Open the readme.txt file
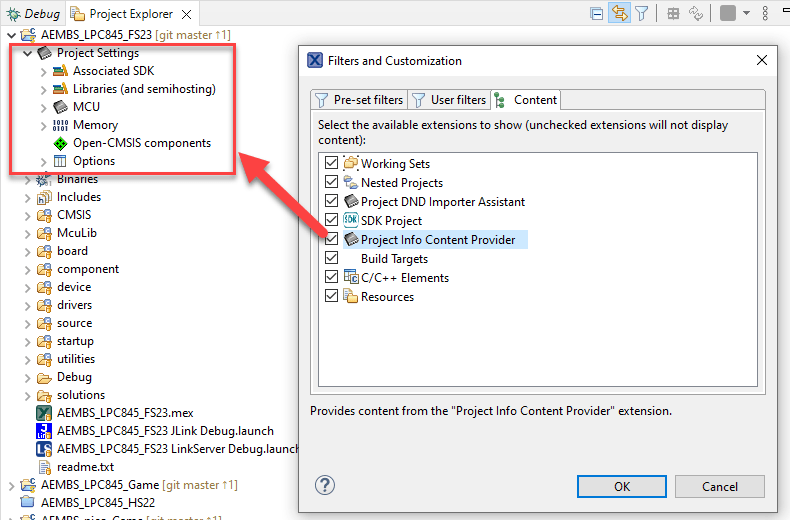Viewport: 790px width, 520px height. point(85,467)
